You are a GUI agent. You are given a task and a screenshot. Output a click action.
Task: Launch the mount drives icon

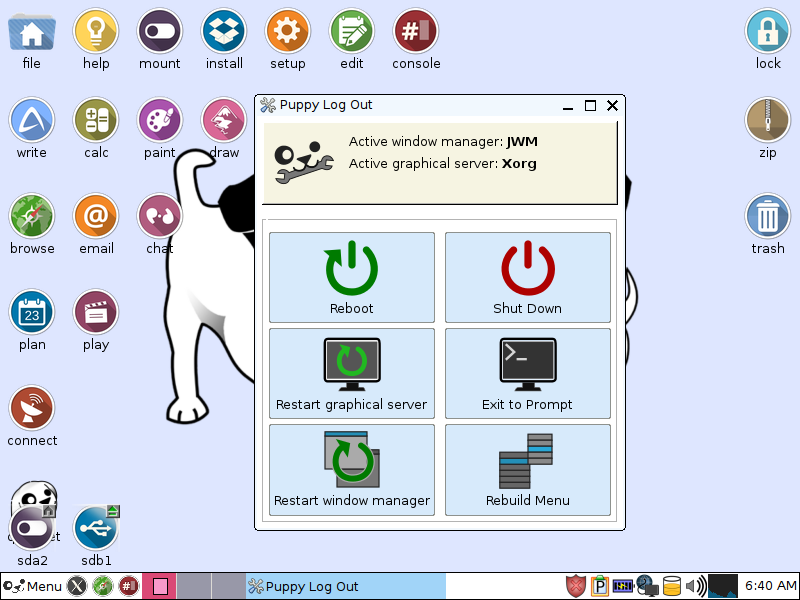160,31
